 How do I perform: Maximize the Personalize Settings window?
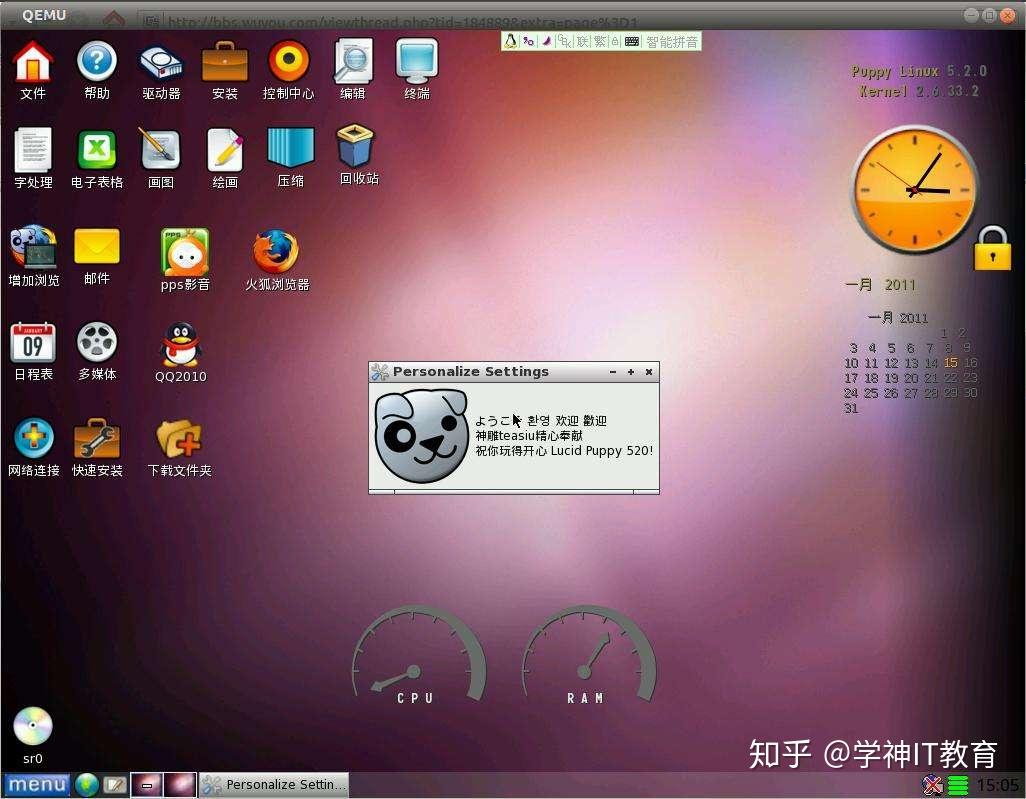[631, 372]
